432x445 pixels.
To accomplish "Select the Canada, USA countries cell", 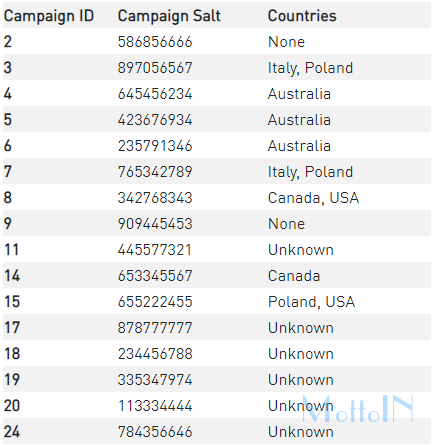I will pos(313,198).
